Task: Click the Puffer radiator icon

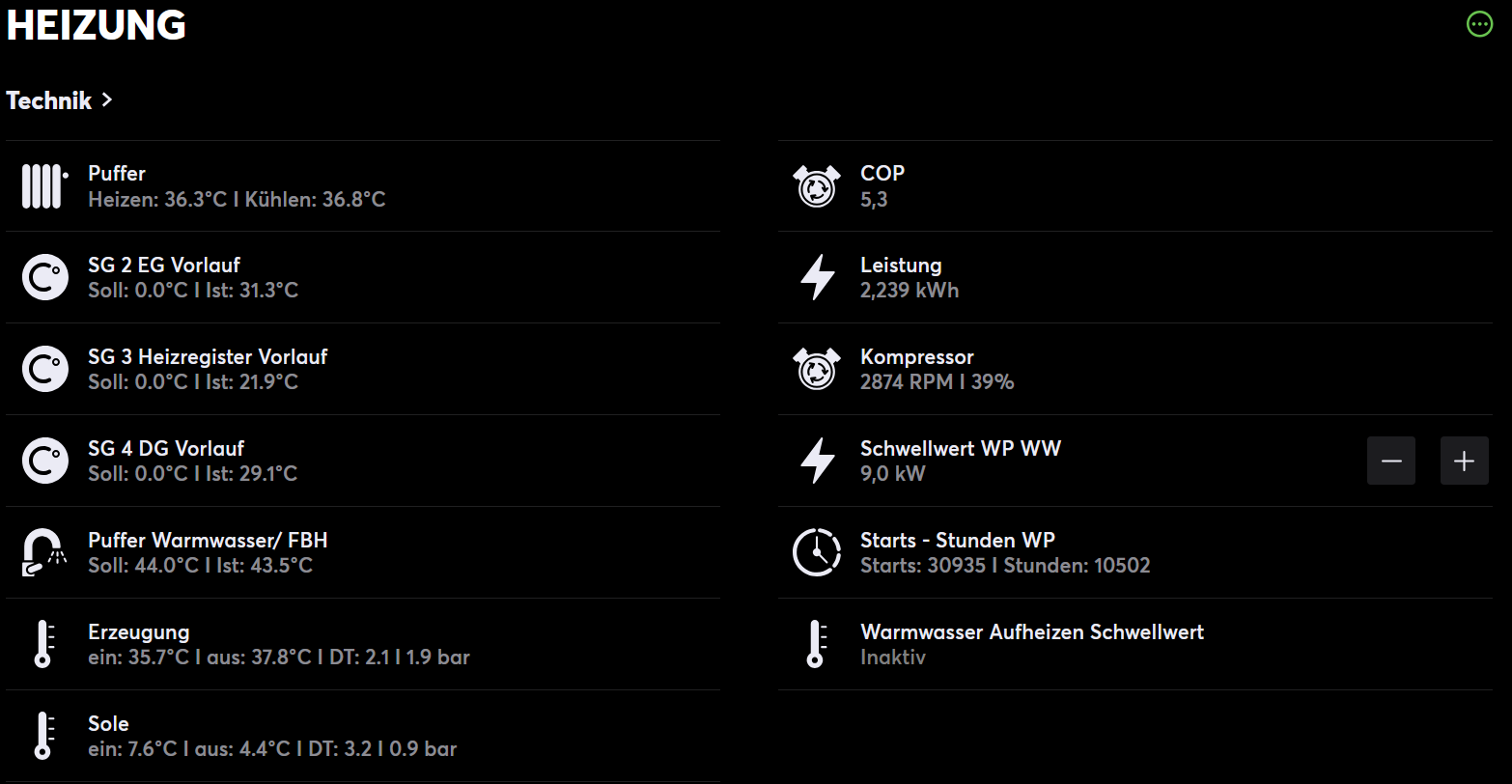Action: 44,186
